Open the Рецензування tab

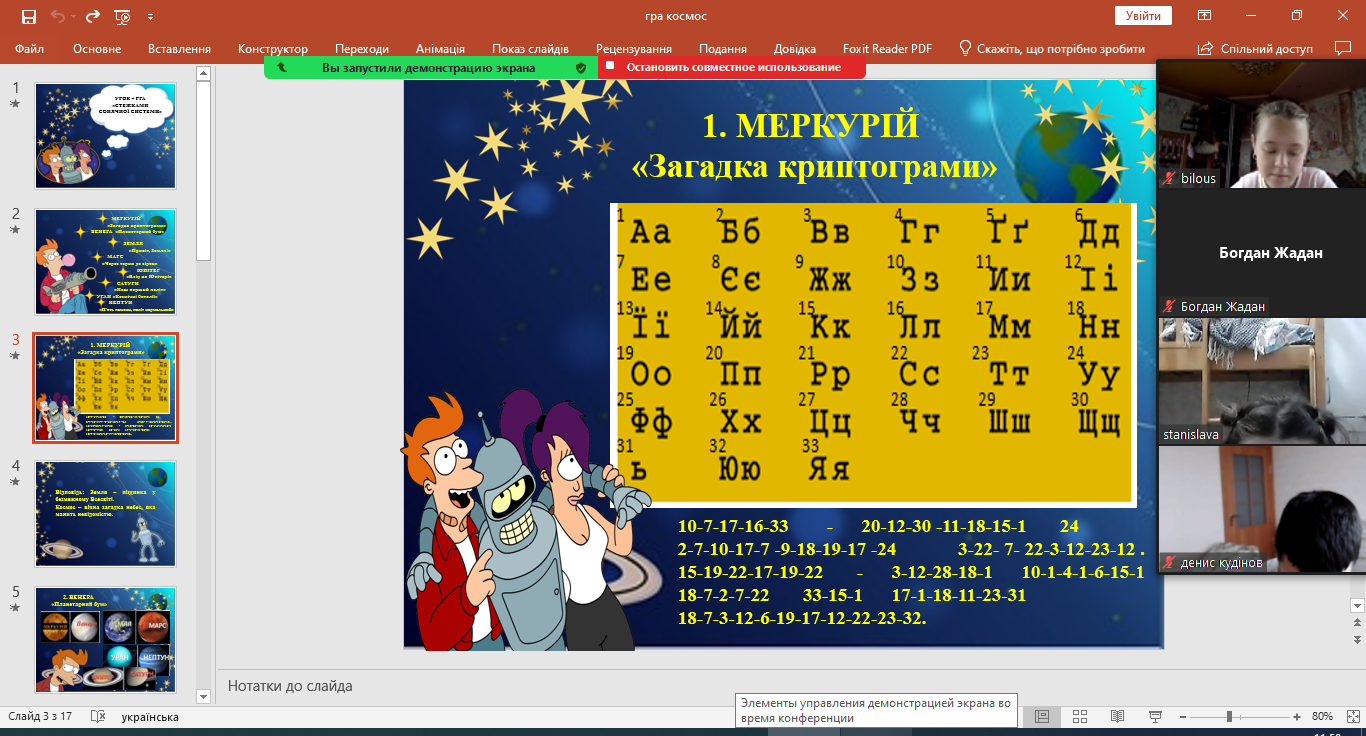(634, 49)
